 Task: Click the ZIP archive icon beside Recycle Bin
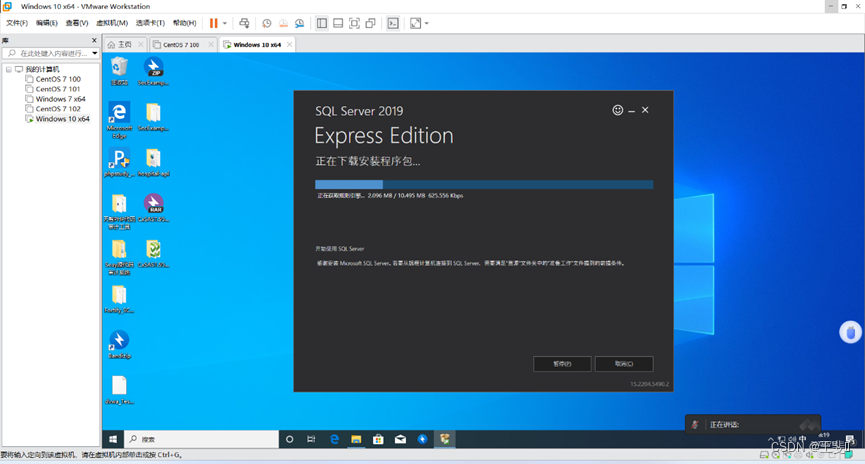(x=153, y=71)
